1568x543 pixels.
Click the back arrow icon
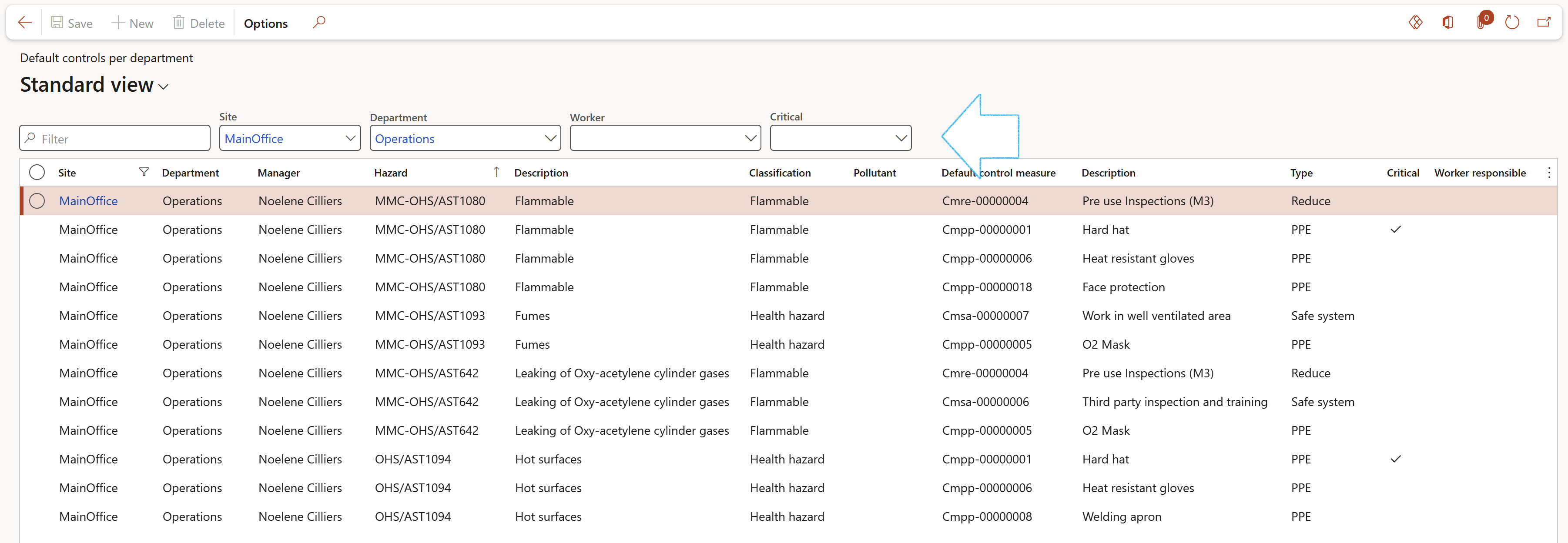(25, 23)
